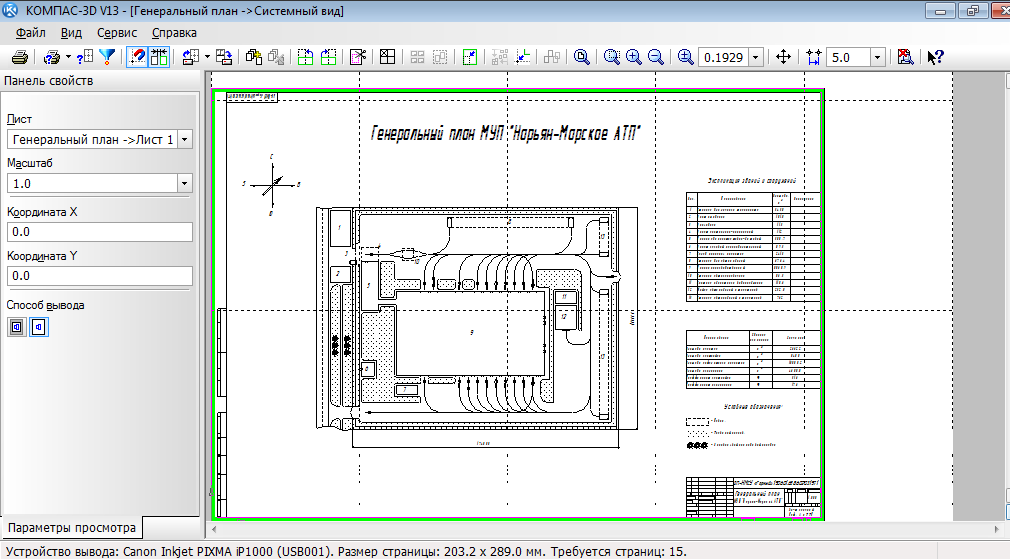Open the Сервис menu
Viewport: 1010px width, 560px height.
tap(117, 32)
